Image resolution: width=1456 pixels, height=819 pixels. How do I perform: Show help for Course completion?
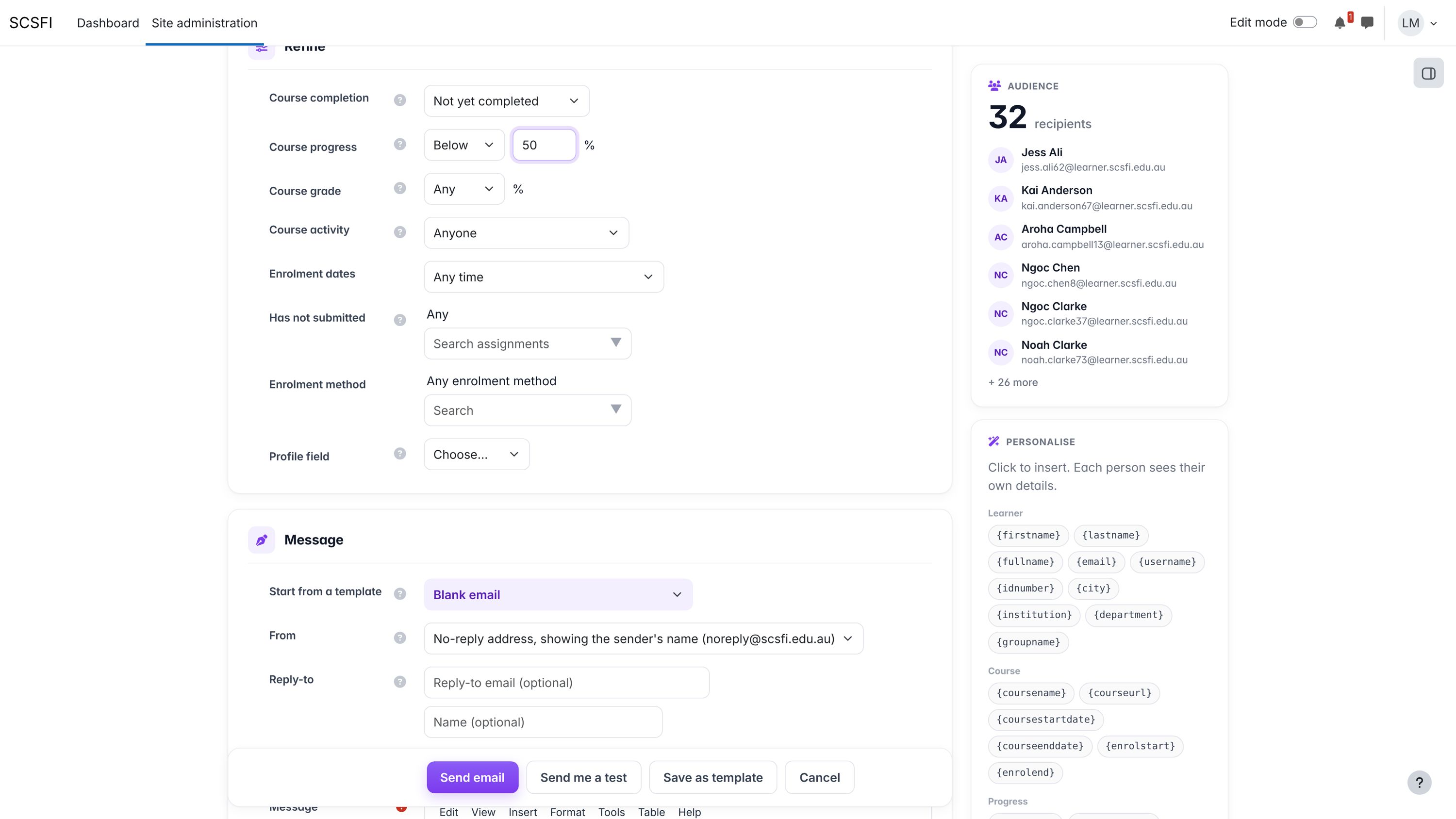click(399, 100)
